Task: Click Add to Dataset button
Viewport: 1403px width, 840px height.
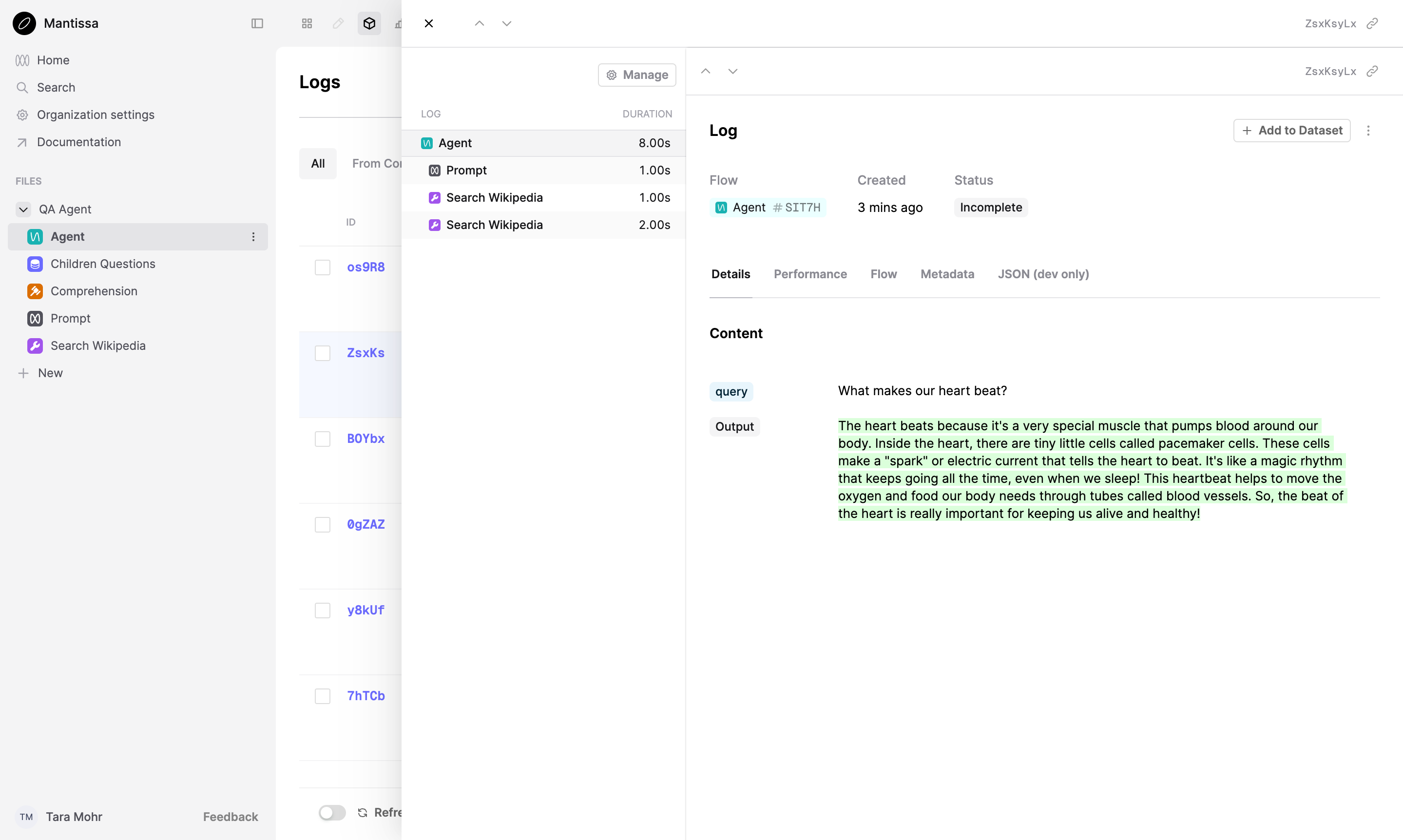Action: tap(1291, 130)
